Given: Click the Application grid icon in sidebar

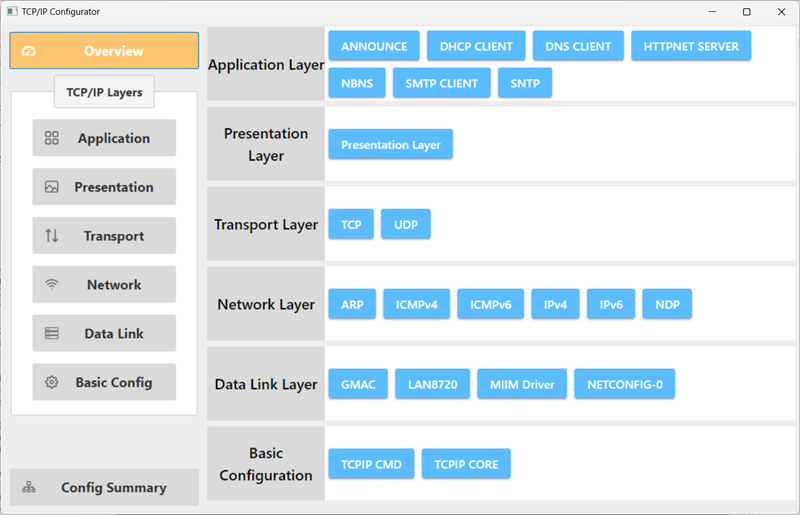Looking at the screenshot, I should (x=52, y=138).
